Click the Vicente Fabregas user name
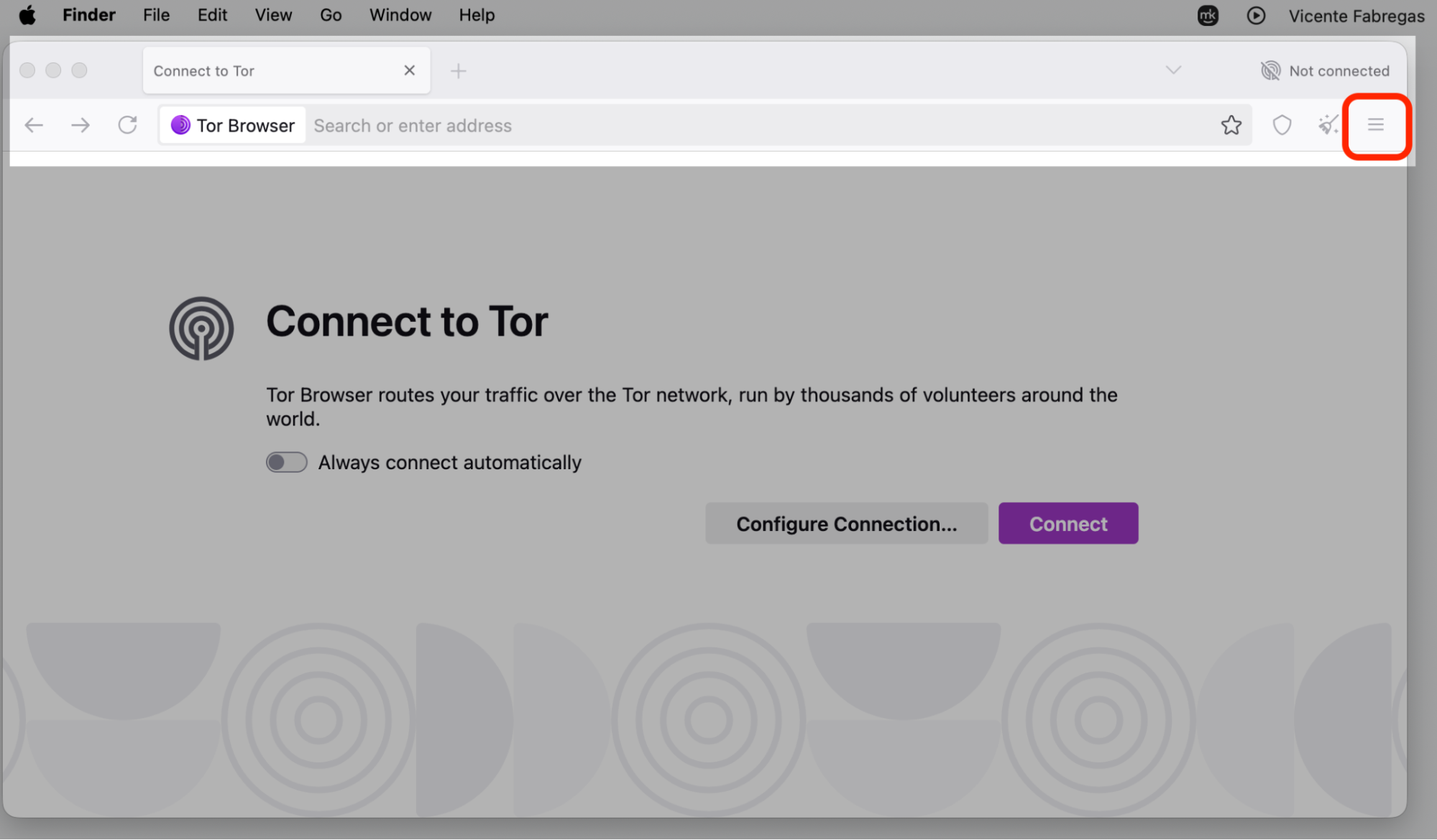This screenshot has height=840, width=1437. [1356, 16]
